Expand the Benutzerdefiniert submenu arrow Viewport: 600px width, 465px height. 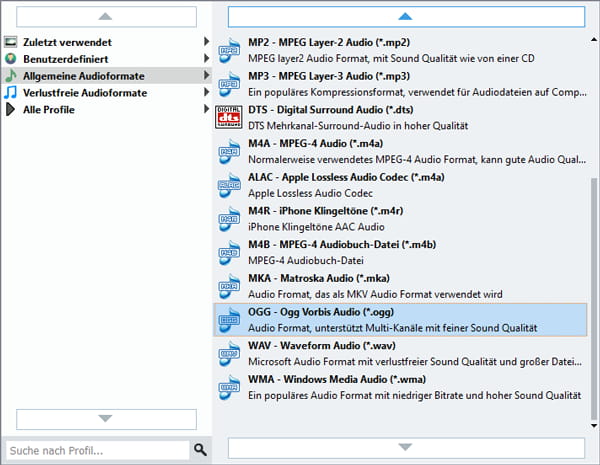tap(207, 58)
